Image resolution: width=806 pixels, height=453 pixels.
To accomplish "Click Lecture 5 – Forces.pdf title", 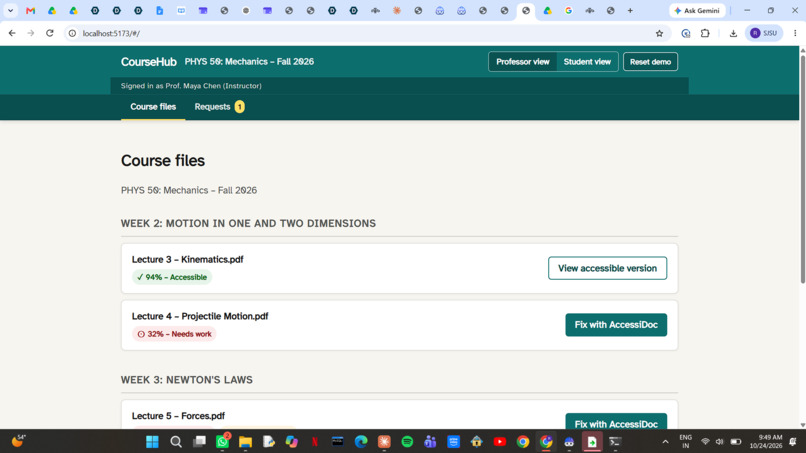I will (x=178, y=416).
